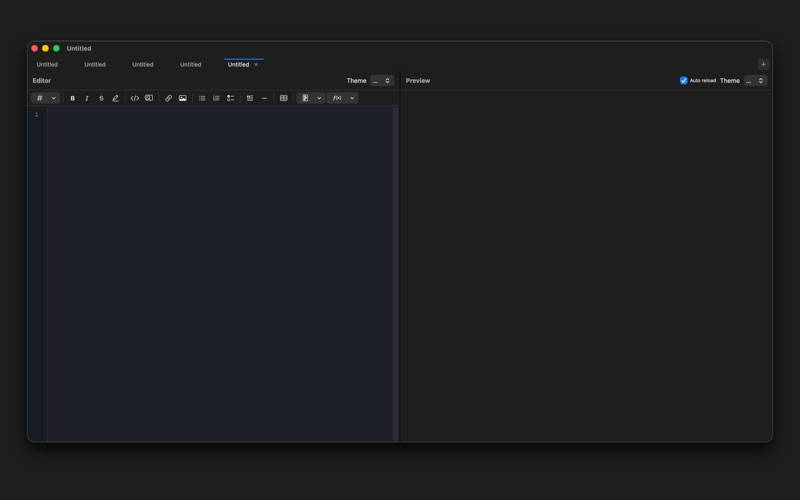Image resolution: width=800 pixels, height=500 pixels.
Task: Select the highlight marker tool
Action: (115, 98)
